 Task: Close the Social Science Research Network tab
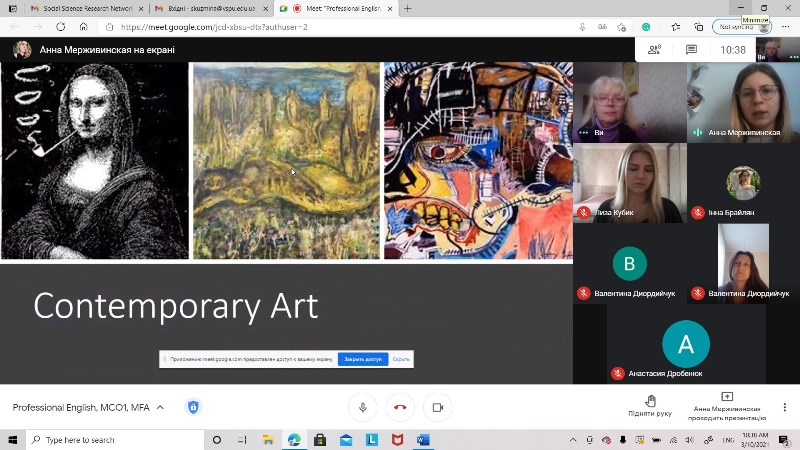click(x=141, y=9)
